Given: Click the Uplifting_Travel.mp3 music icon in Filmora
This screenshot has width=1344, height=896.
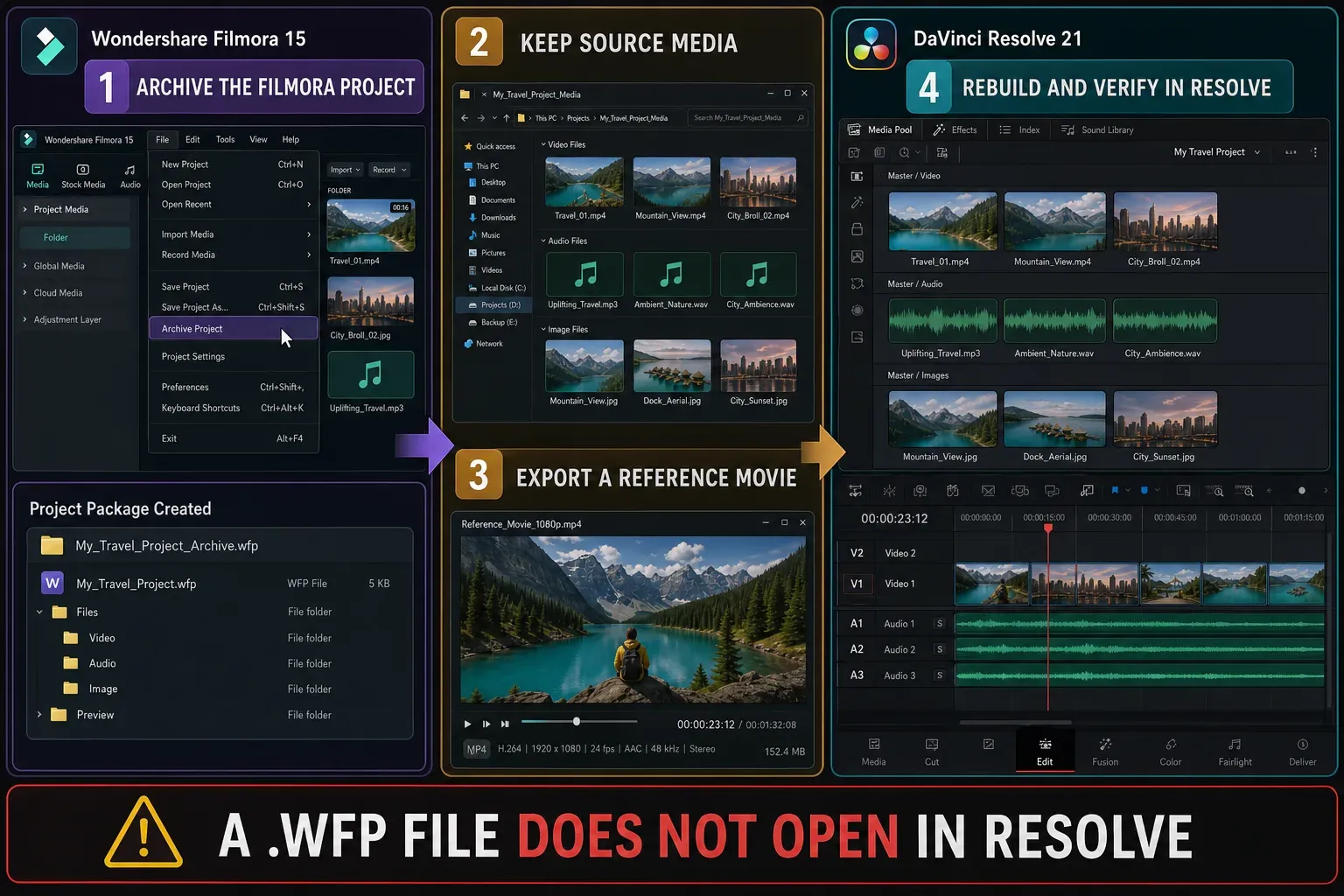Looking at the screenshot, I should coord(370,374).
